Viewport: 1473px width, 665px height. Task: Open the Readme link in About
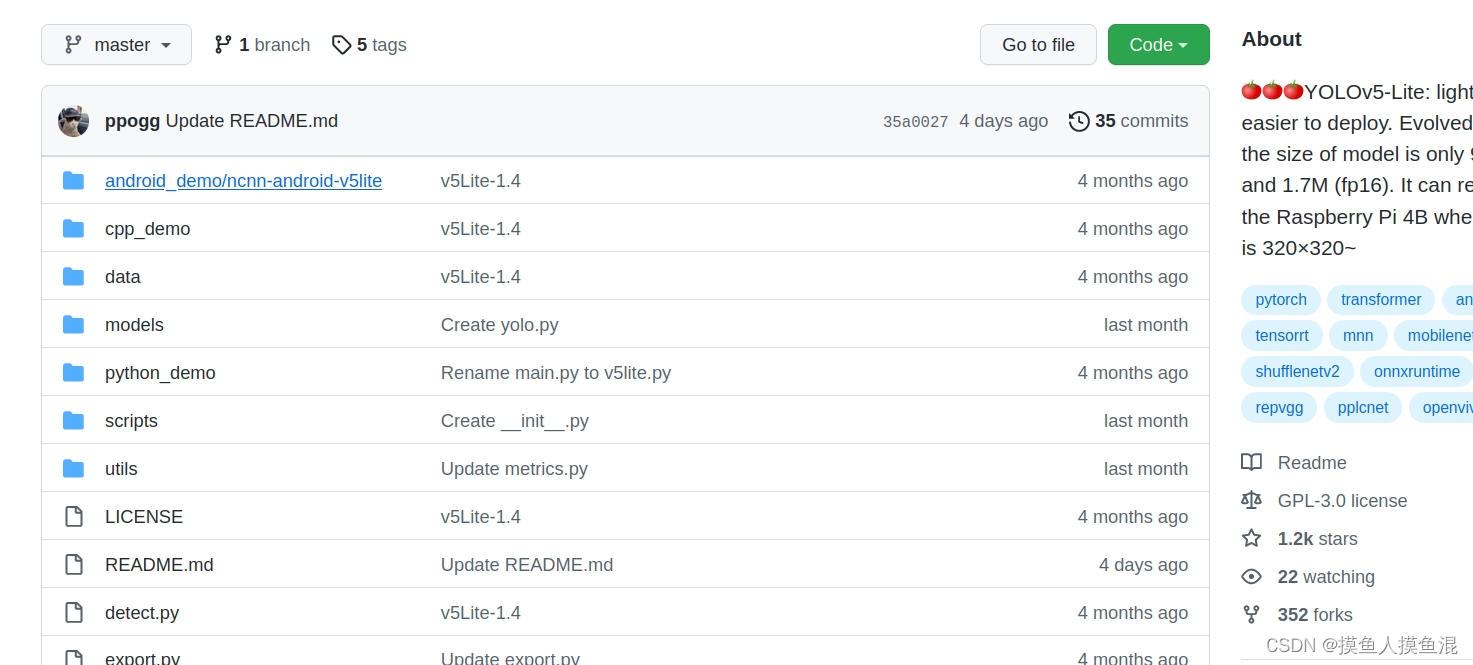pos(1312,463)
